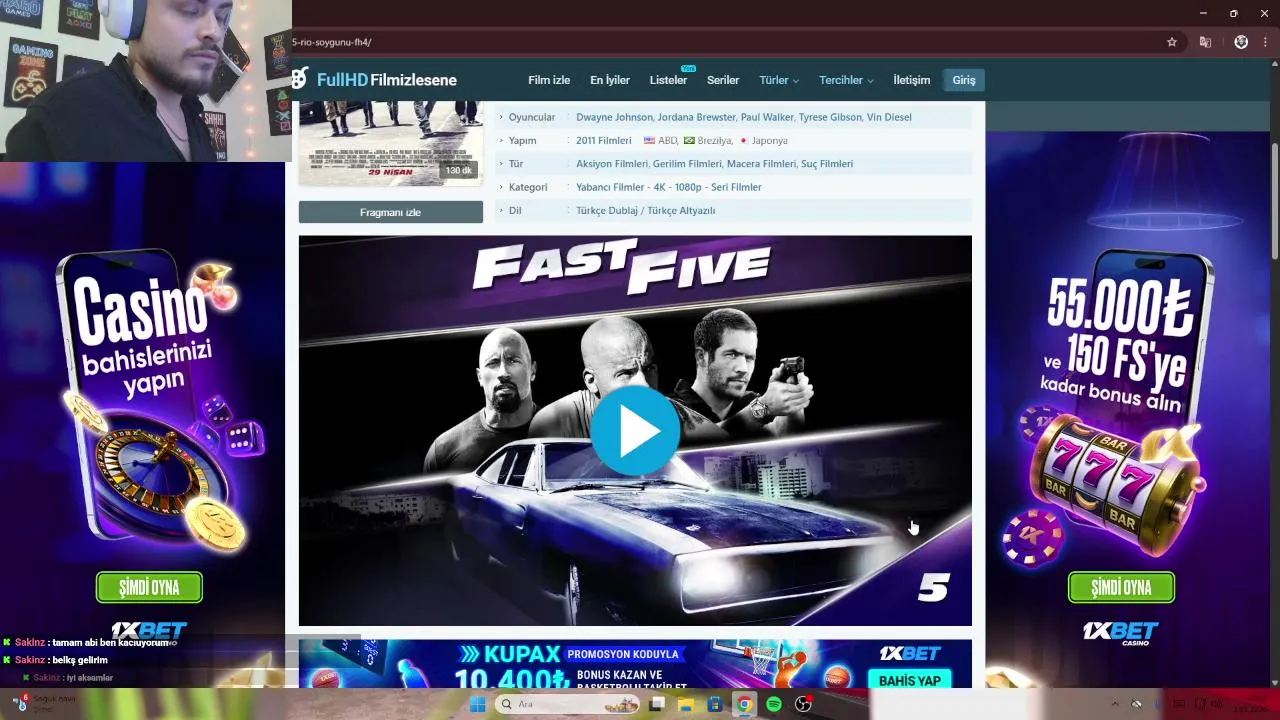
Task: Open OBS Studio from the taskbar
Action: [x=803, y=704]
